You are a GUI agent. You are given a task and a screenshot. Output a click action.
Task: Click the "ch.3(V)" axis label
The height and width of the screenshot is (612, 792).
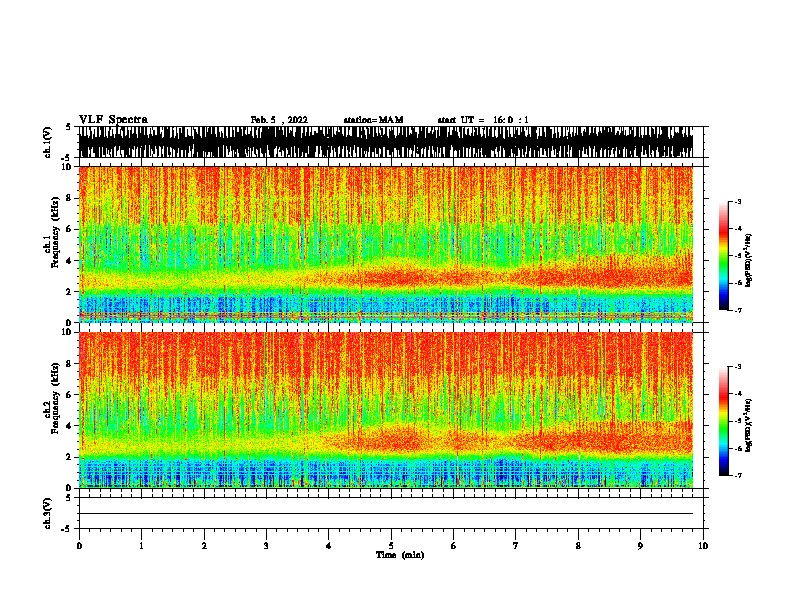[x=48, y=513]
